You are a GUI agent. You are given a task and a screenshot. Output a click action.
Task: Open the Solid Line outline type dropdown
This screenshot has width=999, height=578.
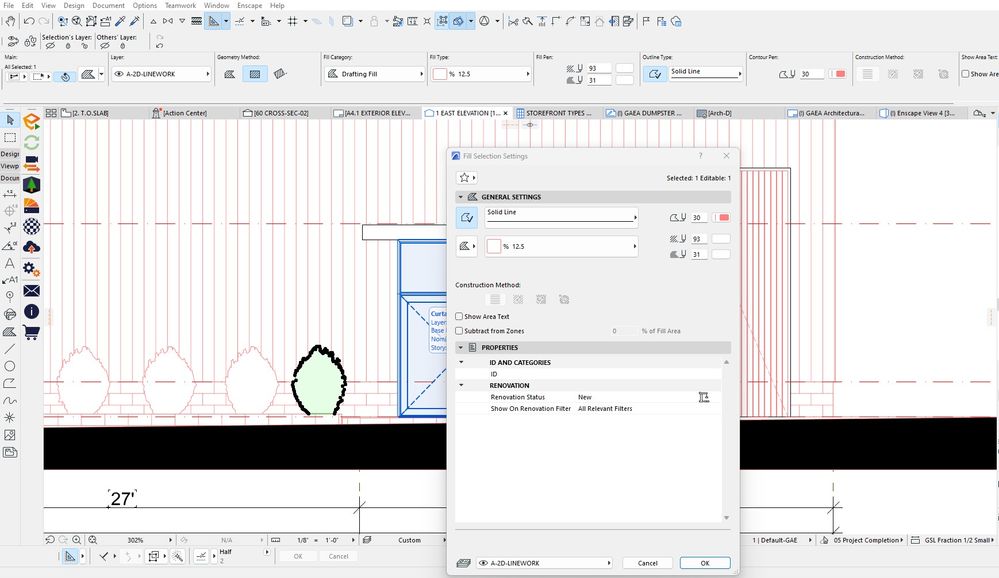pos(561,217)
